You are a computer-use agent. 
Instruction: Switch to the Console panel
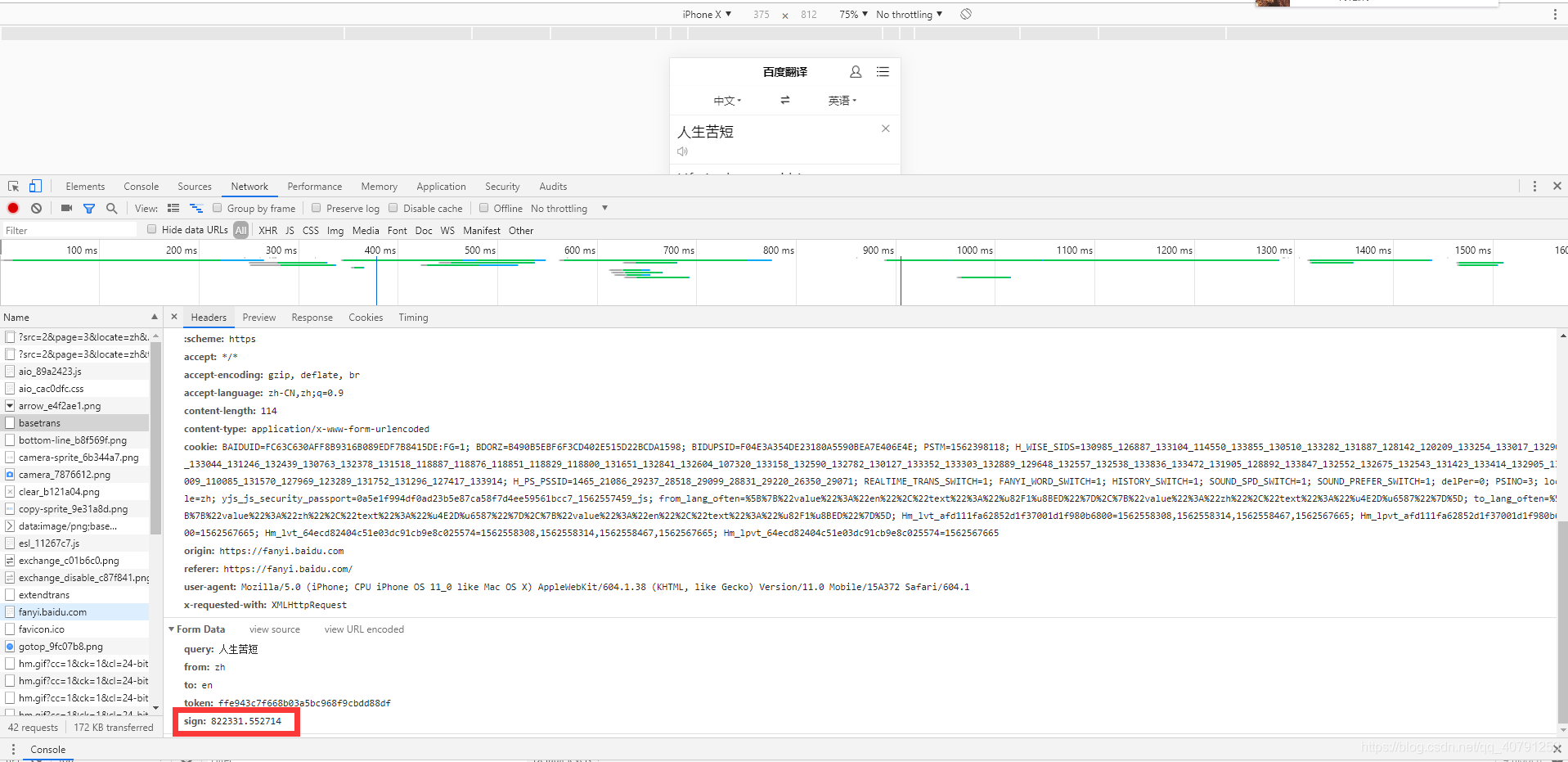(x=142, y=187)
